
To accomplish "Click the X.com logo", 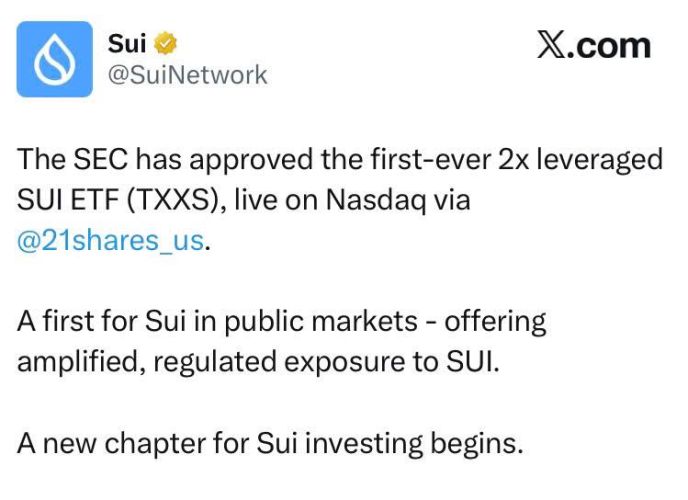I will 594,45.
